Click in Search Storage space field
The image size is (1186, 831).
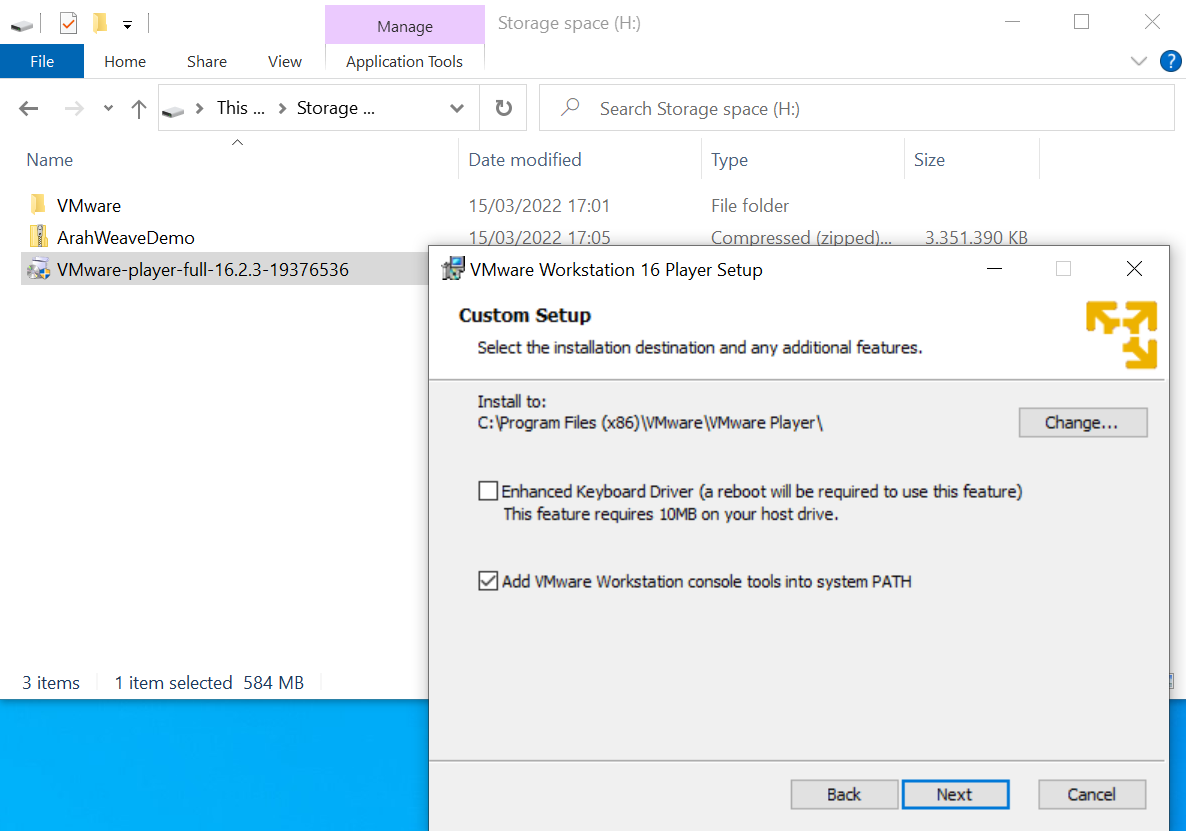tap(857, 108)
